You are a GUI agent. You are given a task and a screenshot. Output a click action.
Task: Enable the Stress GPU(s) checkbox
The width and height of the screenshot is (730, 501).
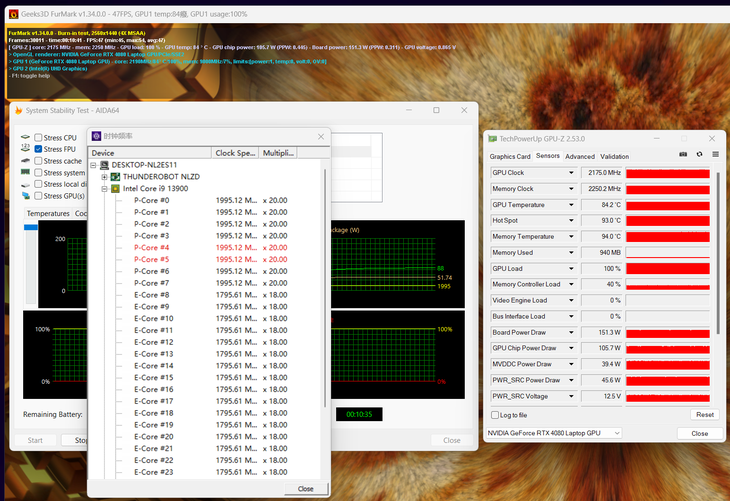tap(38, 196)
